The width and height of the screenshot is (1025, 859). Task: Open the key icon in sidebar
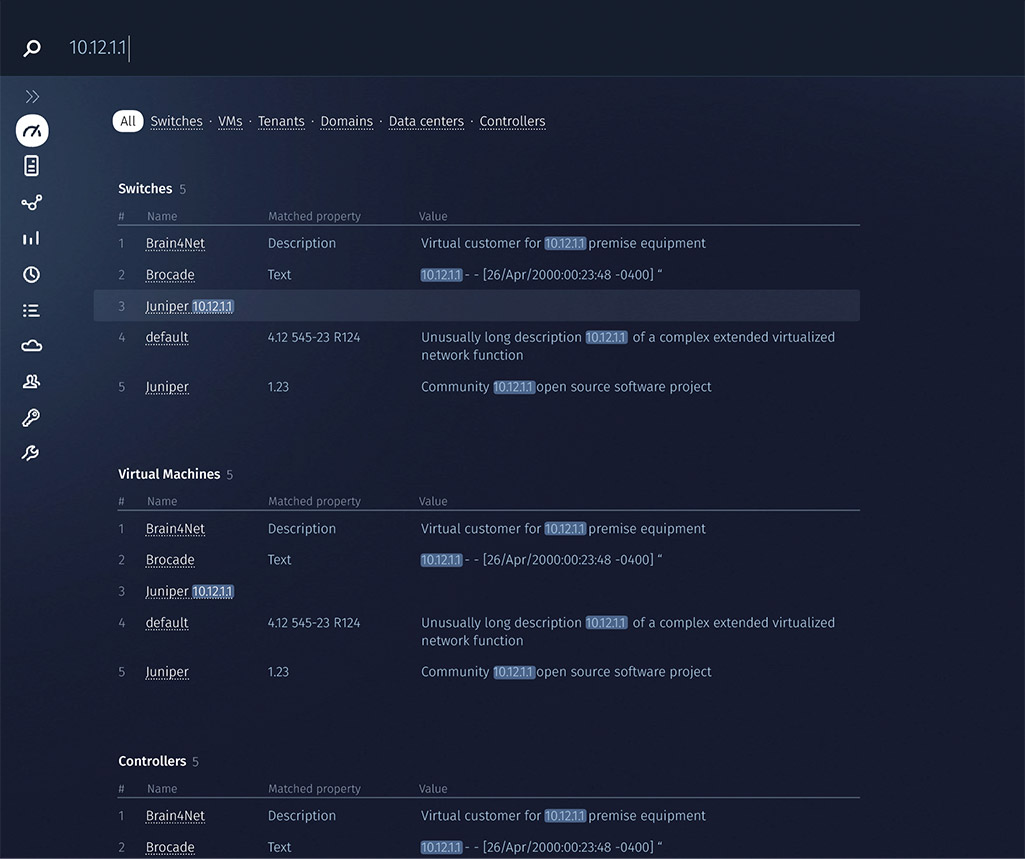(x=32, y=418)
